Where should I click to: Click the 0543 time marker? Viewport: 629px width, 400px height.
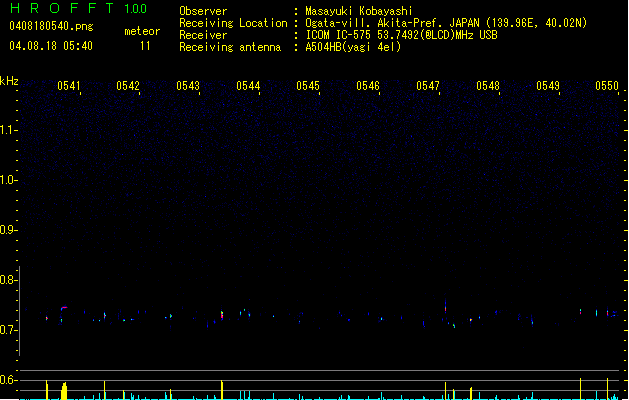coord(188,86)
